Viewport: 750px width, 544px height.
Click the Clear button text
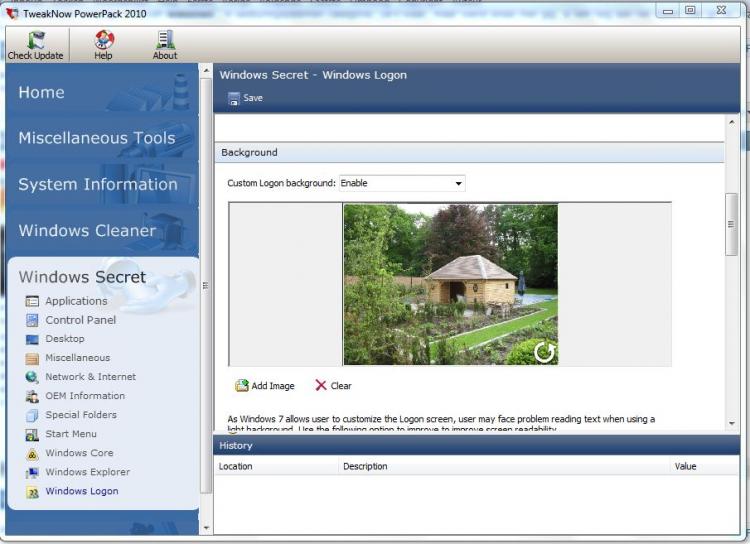tap(341, 386)
